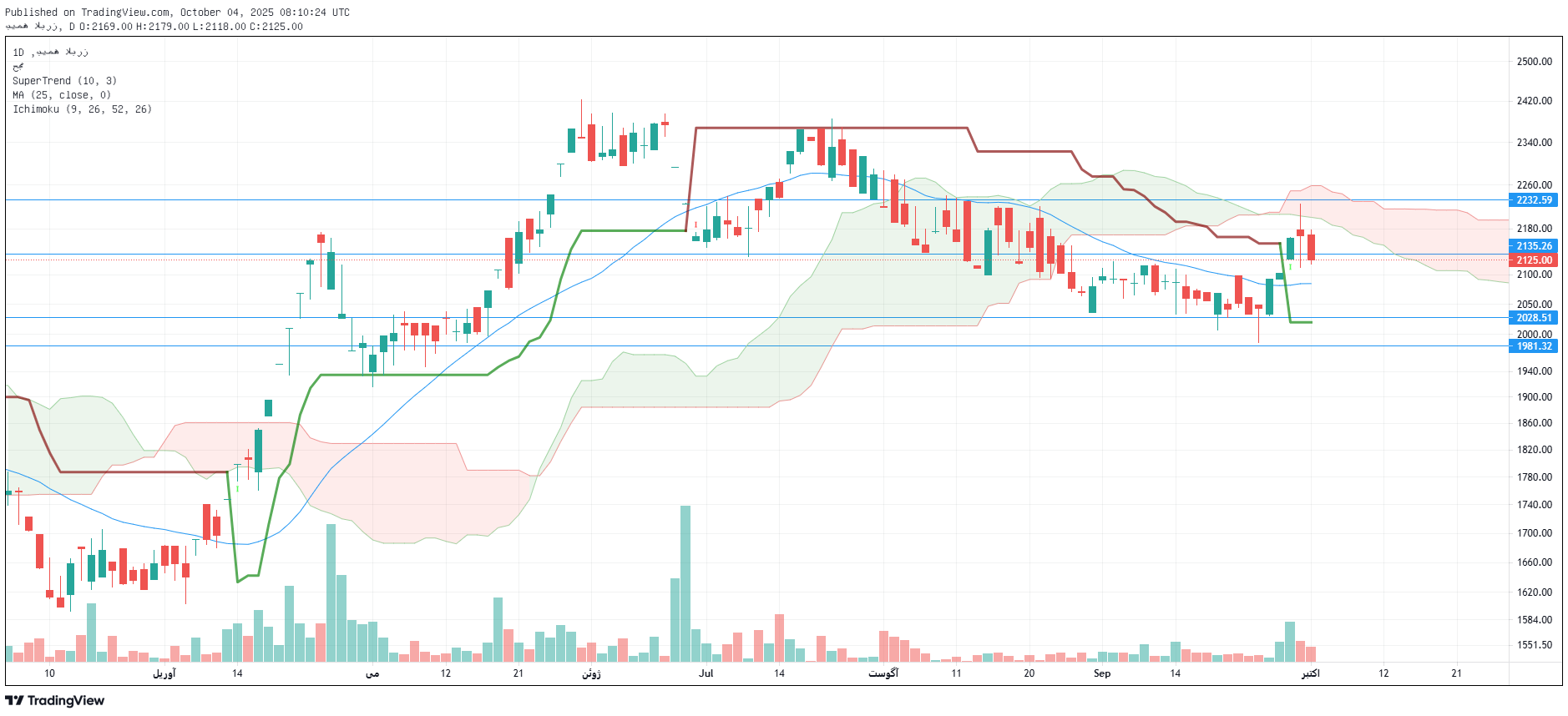Viewport: 1568px width, 716px height.
Task: Open the Ichimoku (9, 26, 52, 26) legend
Action: pos(82,109)
